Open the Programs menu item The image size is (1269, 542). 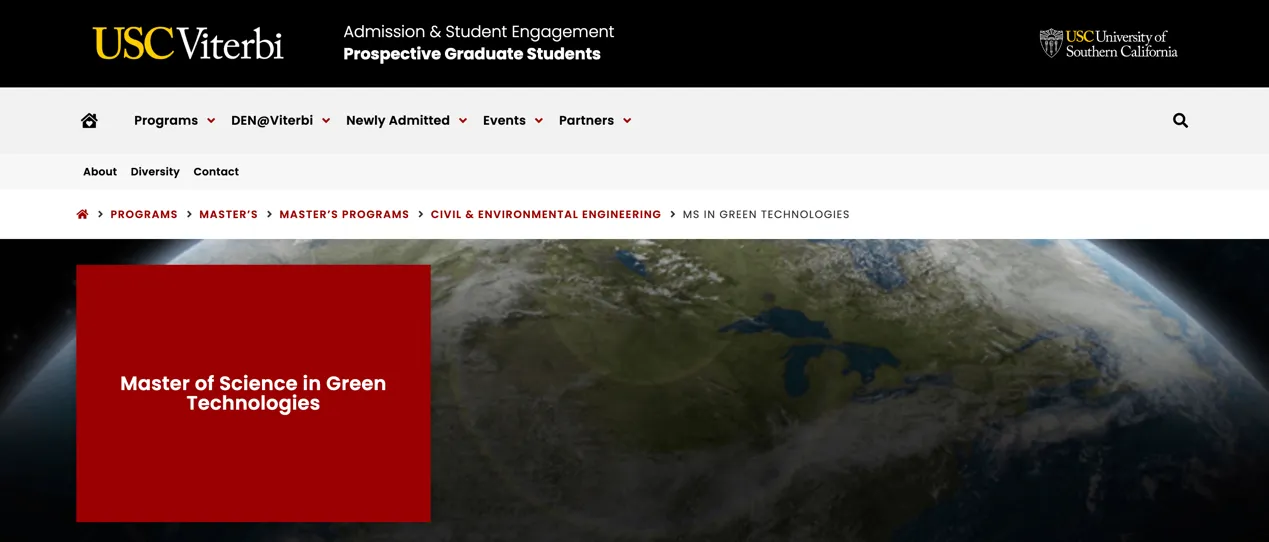point(166,121)
